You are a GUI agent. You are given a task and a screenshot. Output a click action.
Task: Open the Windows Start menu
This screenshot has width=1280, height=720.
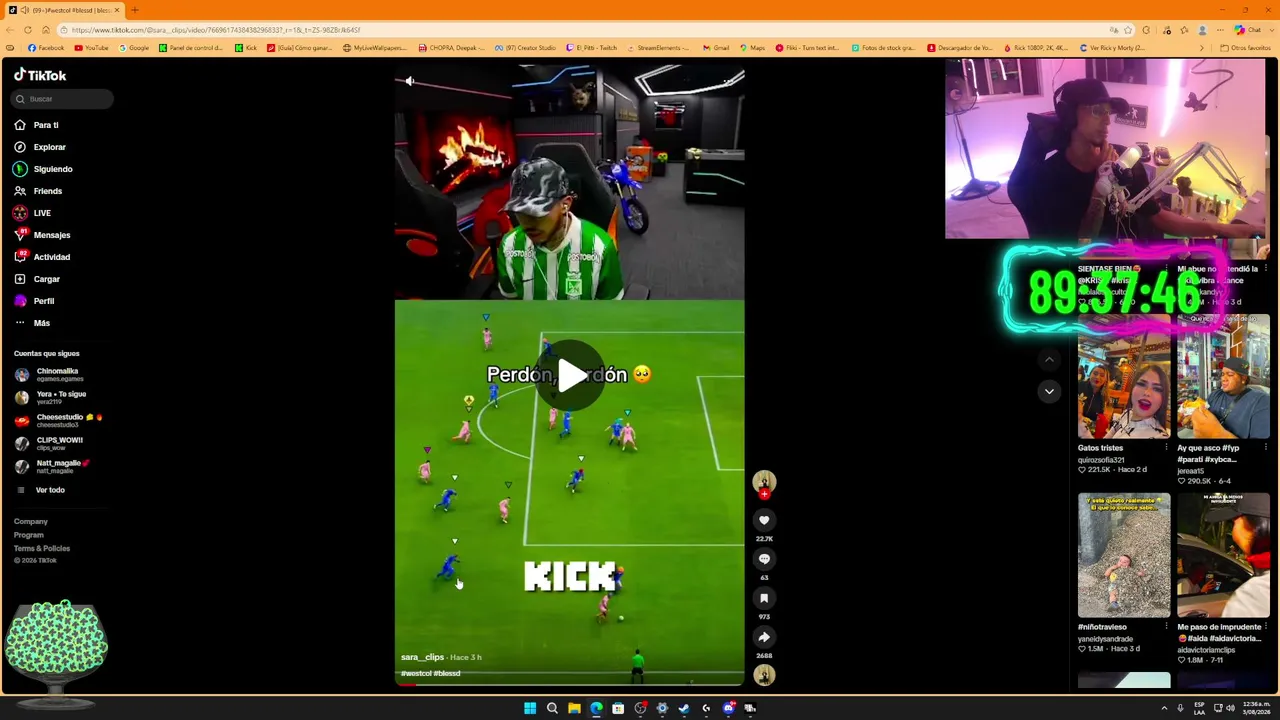pyautogui.click(x=530, y=708)
